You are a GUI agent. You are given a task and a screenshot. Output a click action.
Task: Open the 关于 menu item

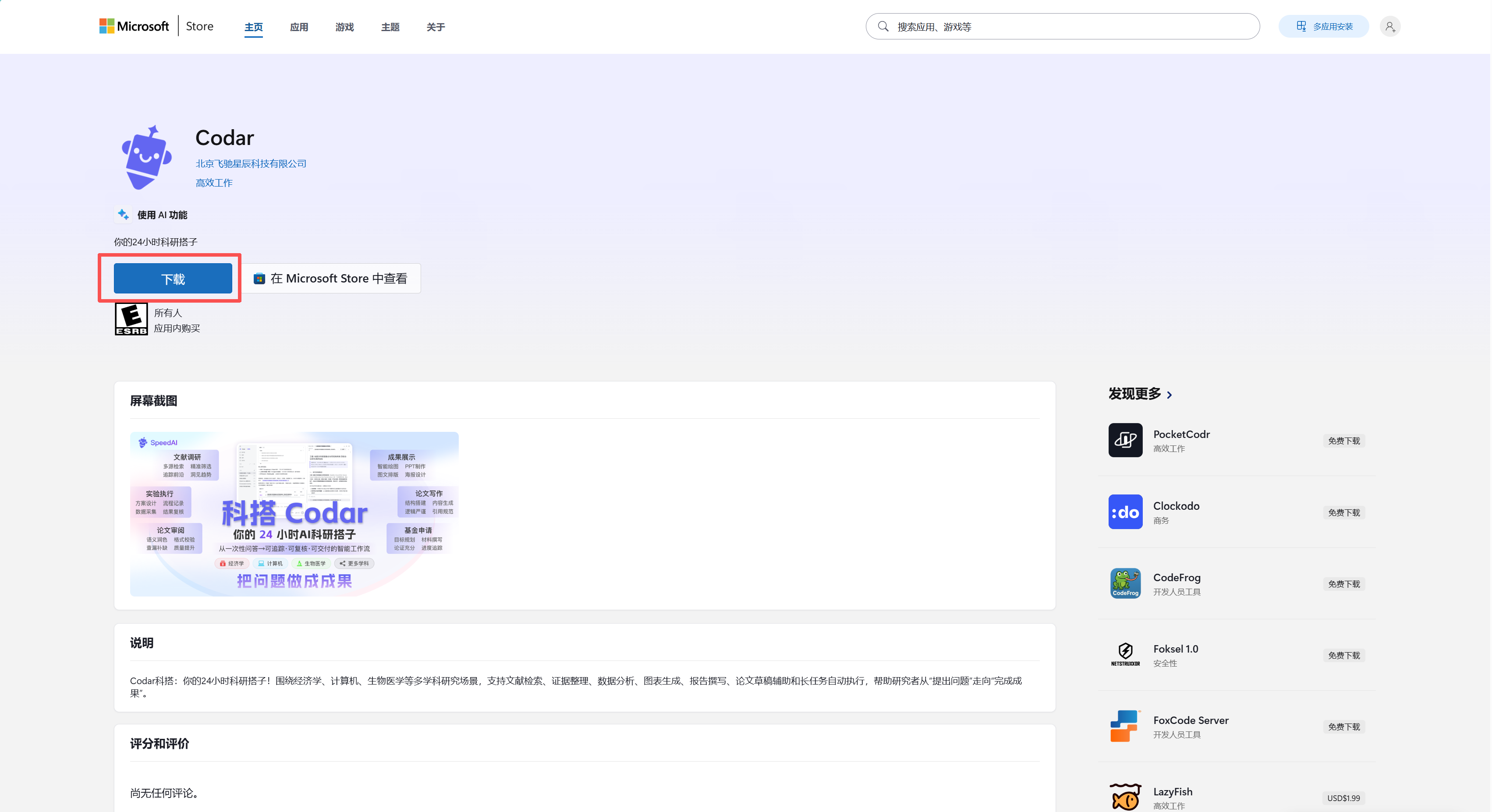pos(436,27)
